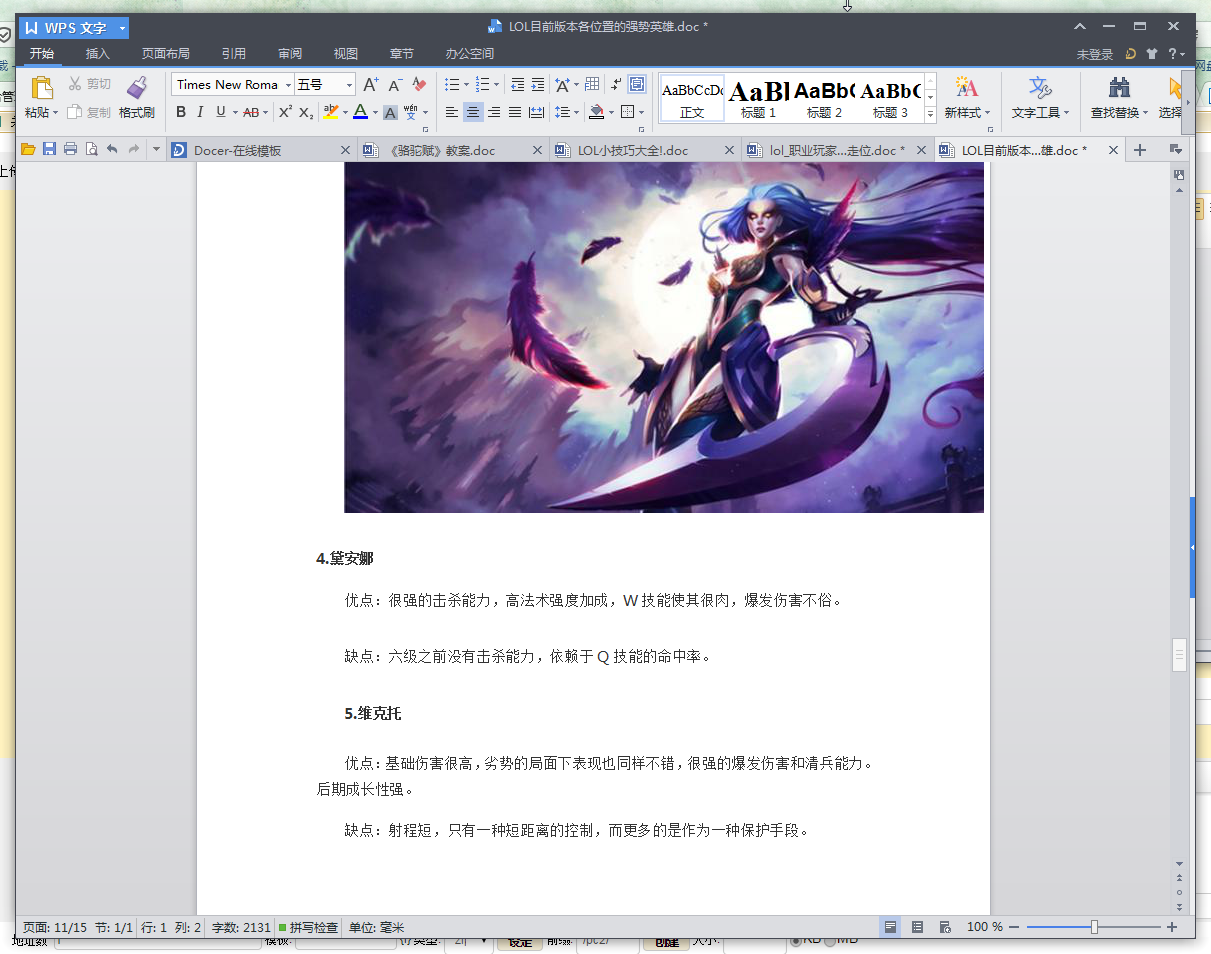Image resolution: width=1211 pixels, height=954 pixels.
Task: Switch to the 引用 (References) tab
Action: (234, 54)
